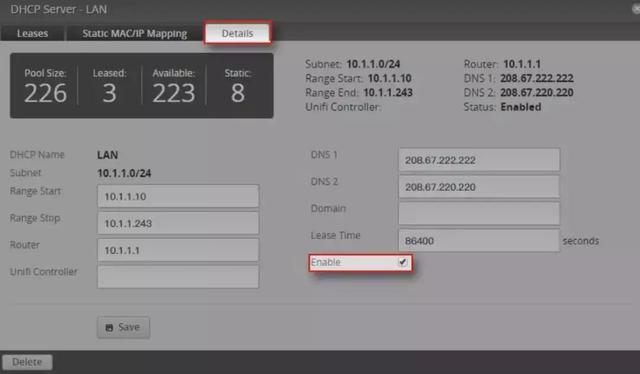Focus the DNS 1 input field
Image resolution: width=640 pixels, height=374 pixels.
(479, 160)
